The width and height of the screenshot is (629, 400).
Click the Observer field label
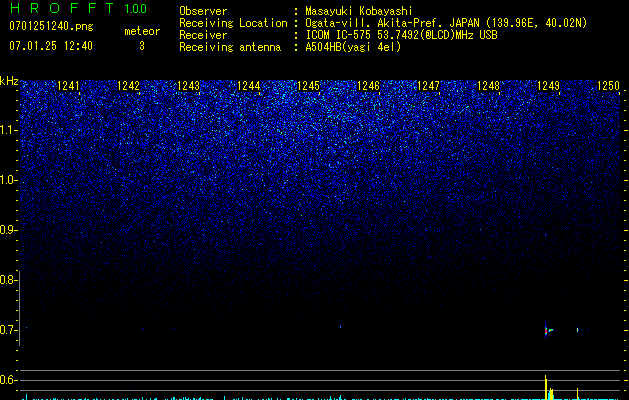coord(203,11)
